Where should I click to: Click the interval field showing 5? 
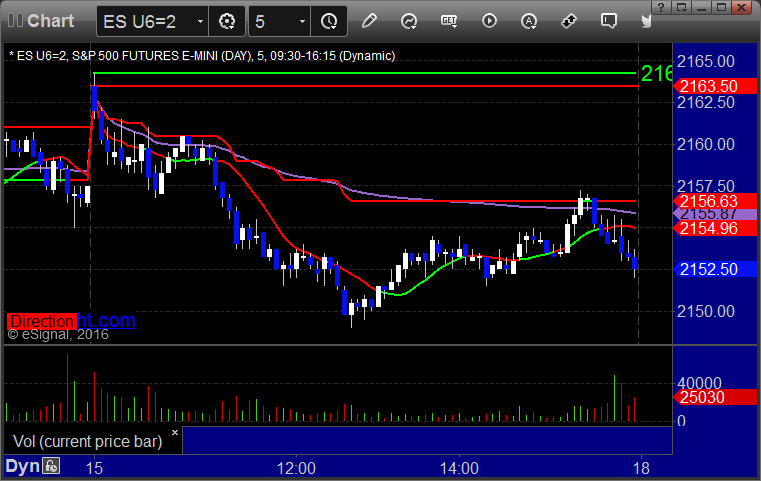coord(279,21)
